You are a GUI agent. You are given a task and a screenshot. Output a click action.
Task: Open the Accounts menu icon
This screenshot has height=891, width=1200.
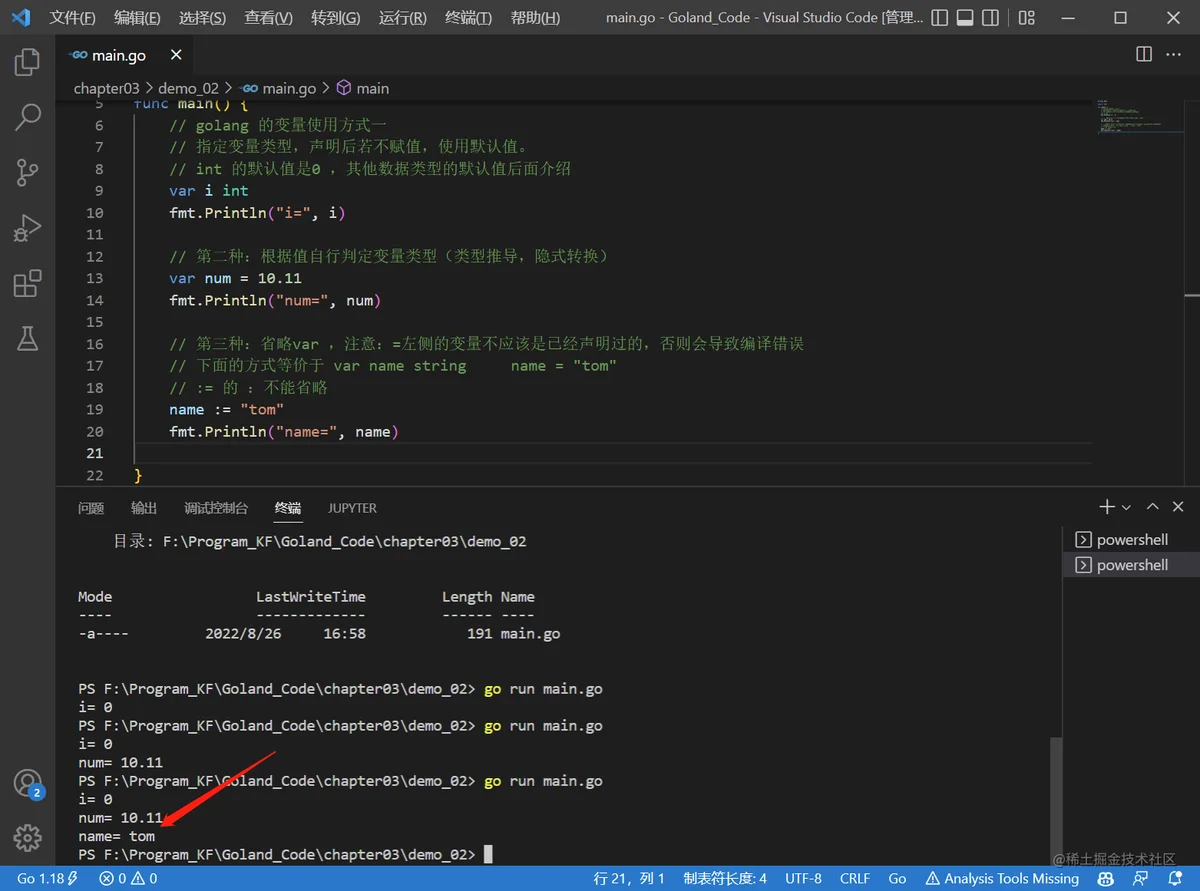pos(27,783)
